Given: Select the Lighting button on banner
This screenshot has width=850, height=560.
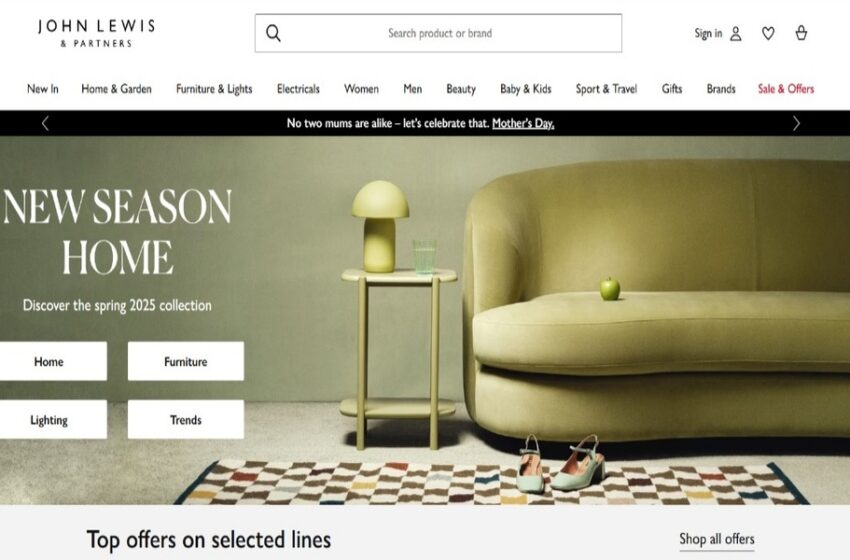Looking at the screenshot, I should coord(49,420).
